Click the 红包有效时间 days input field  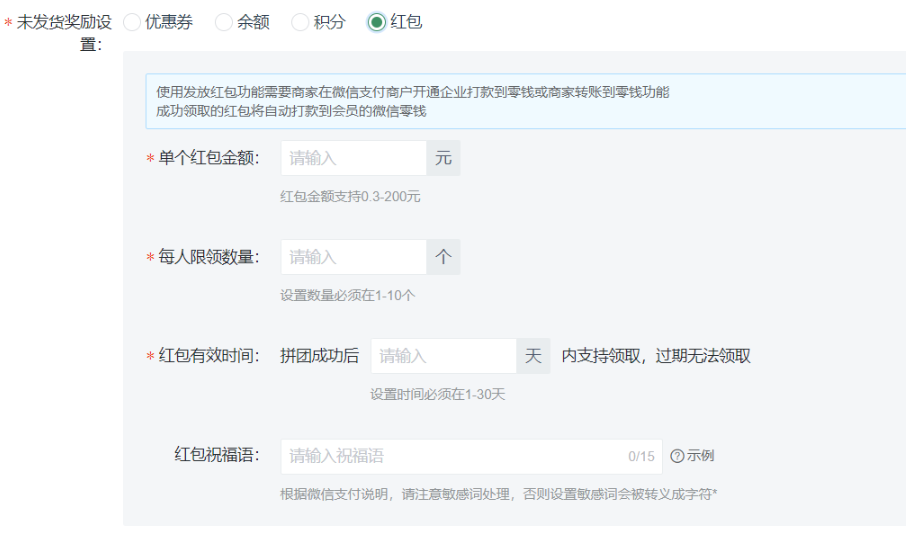click(443, 356)
